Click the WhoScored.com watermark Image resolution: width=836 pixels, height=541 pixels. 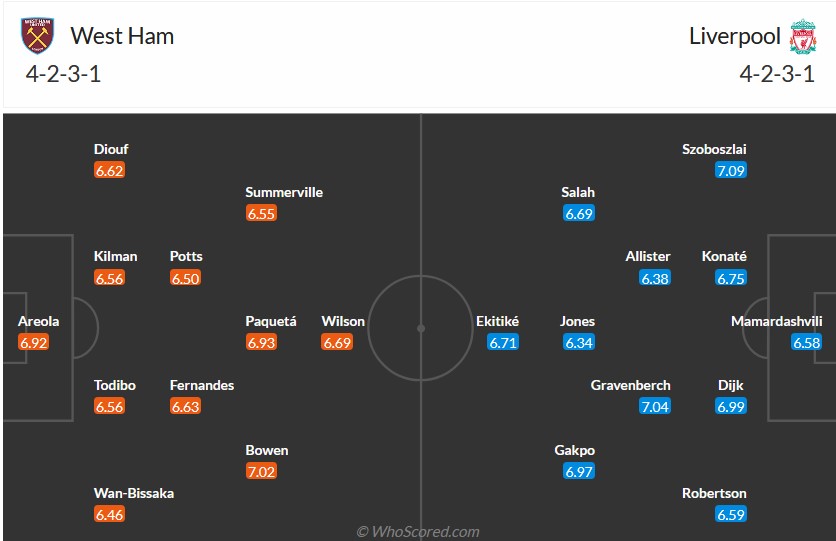pos(418,532)
